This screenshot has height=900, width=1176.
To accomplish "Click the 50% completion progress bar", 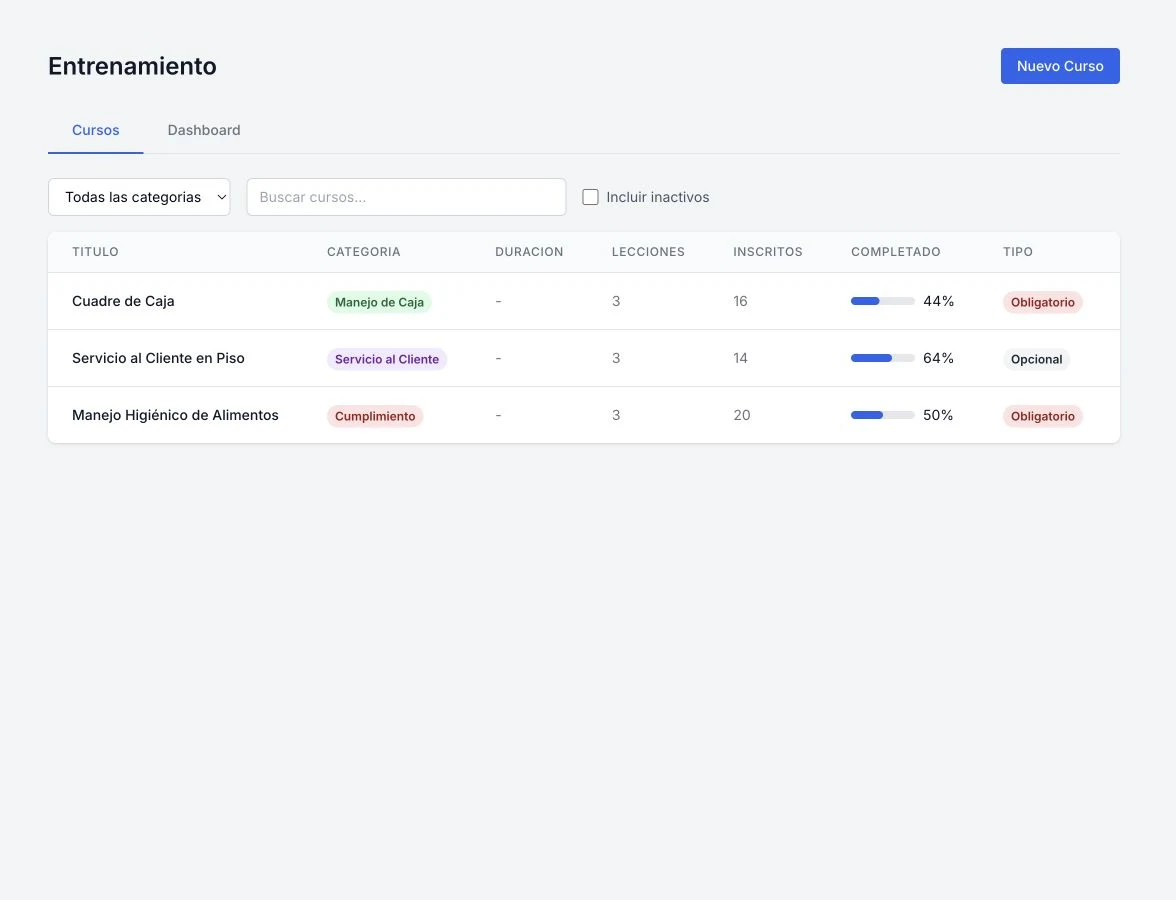I will (x=882, y=415).
